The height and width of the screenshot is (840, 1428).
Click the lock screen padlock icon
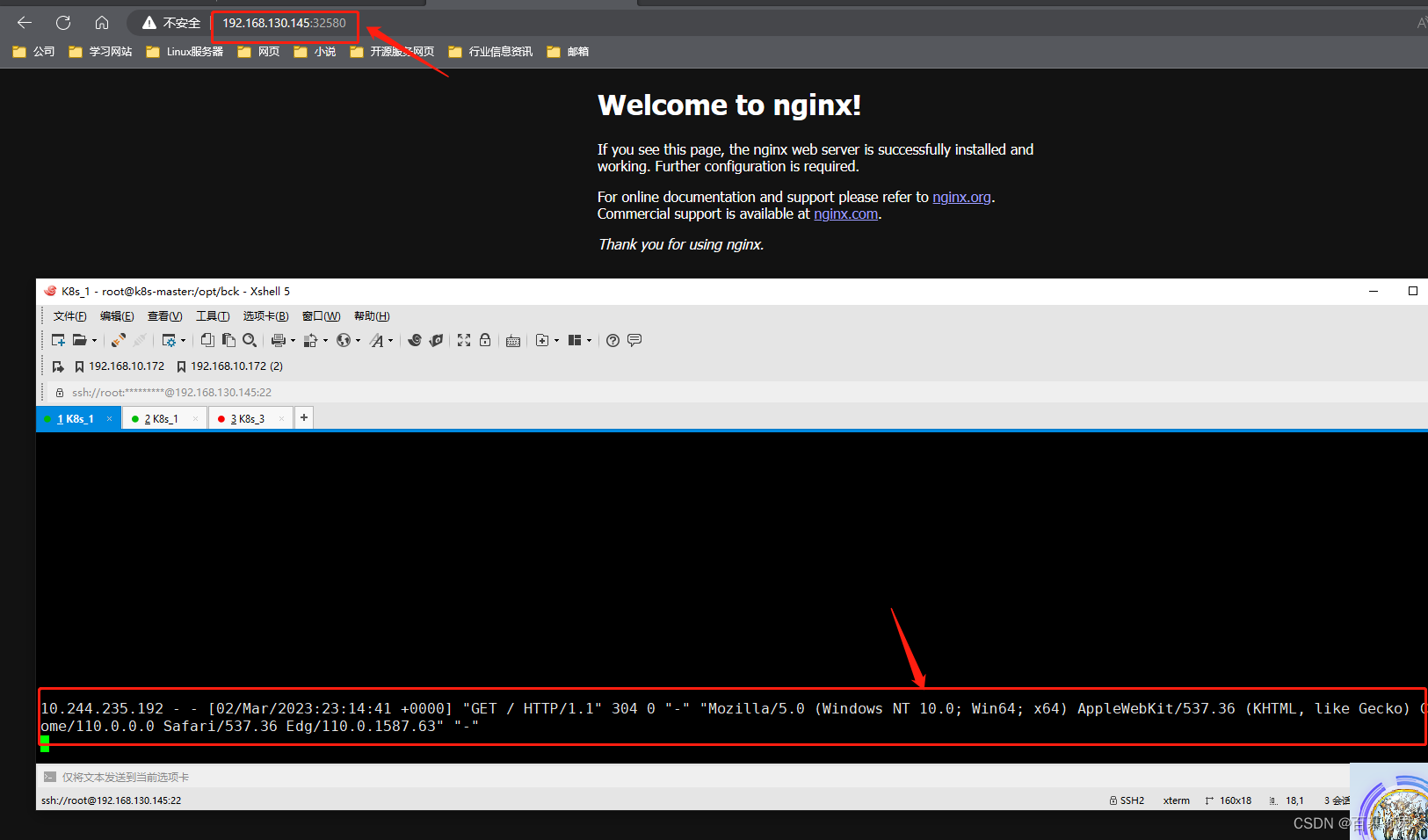(x=485, y=340)
